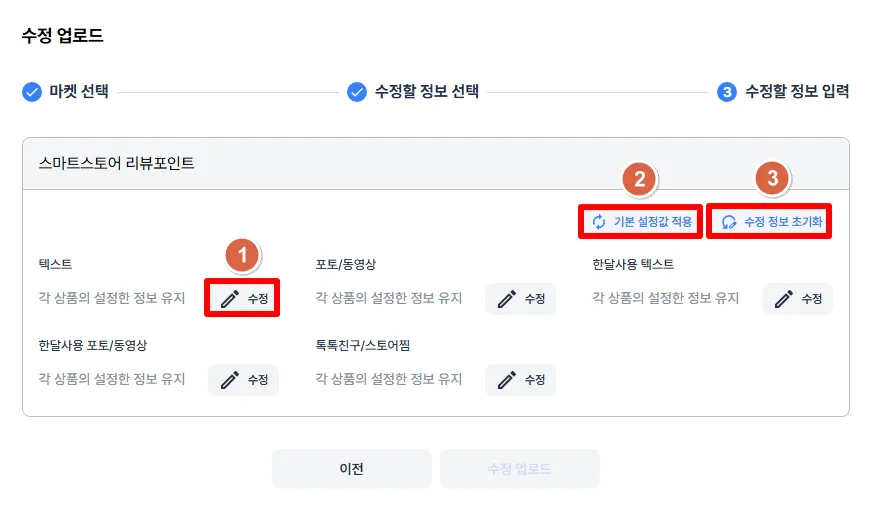Click the pencil icon for 텍스트
874x510 pixels.
pyautogui.click(x=230, y=299)
